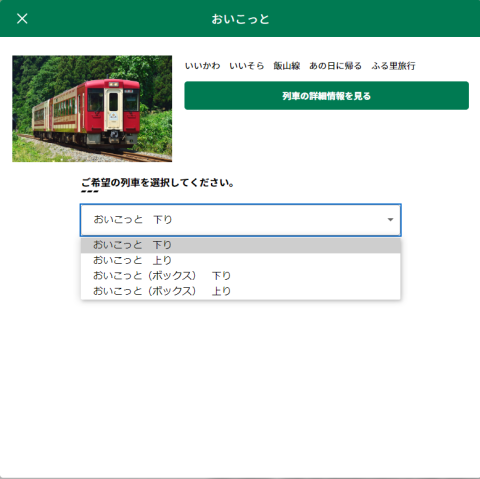
Task: Click the tagline text いいかわ いいそら 飯山線
Action: pyautogui.click(x=243, y=66)
